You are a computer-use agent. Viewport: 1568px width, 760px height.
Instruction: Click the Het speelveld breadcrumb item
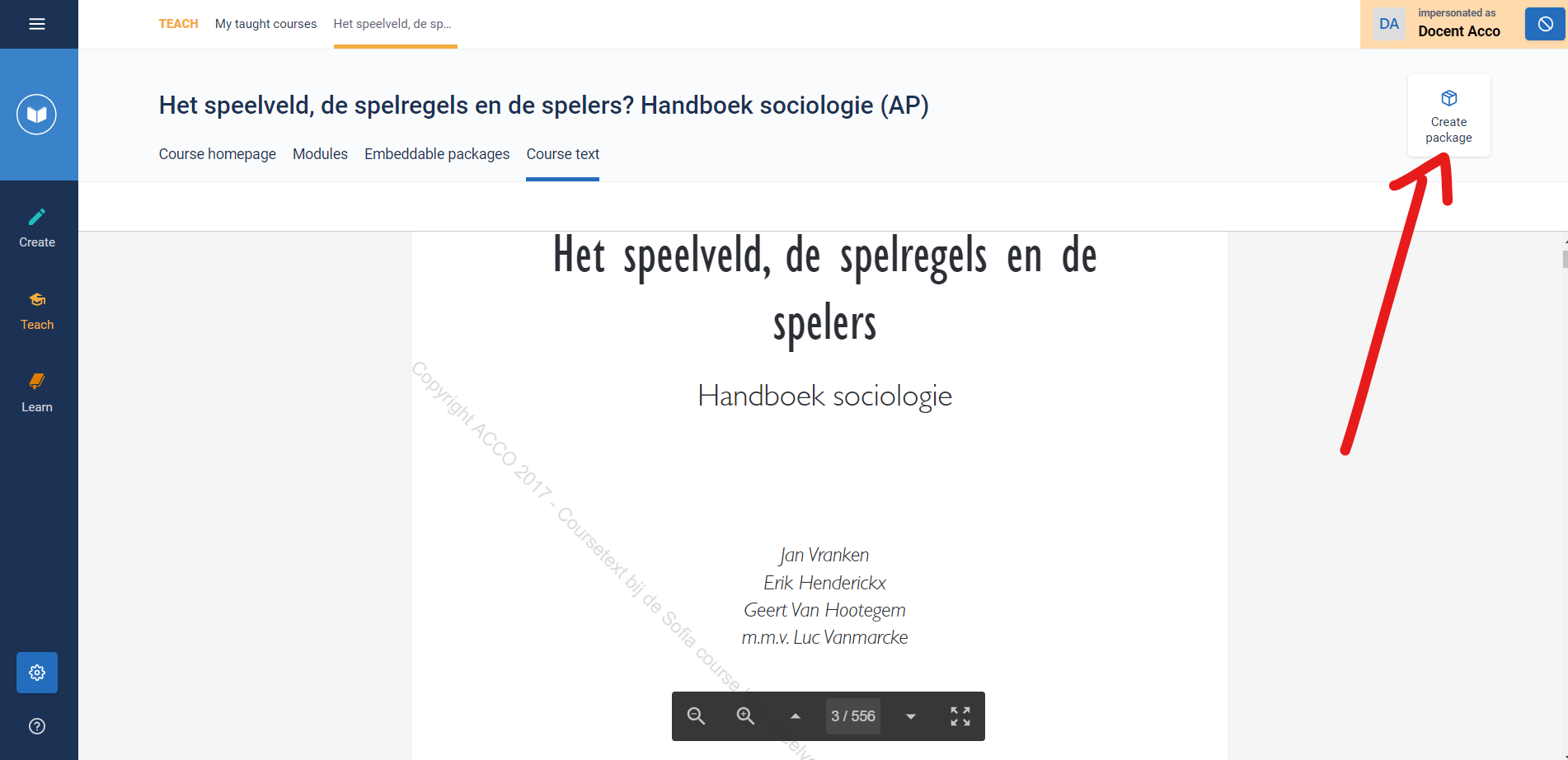pos(392,24)
